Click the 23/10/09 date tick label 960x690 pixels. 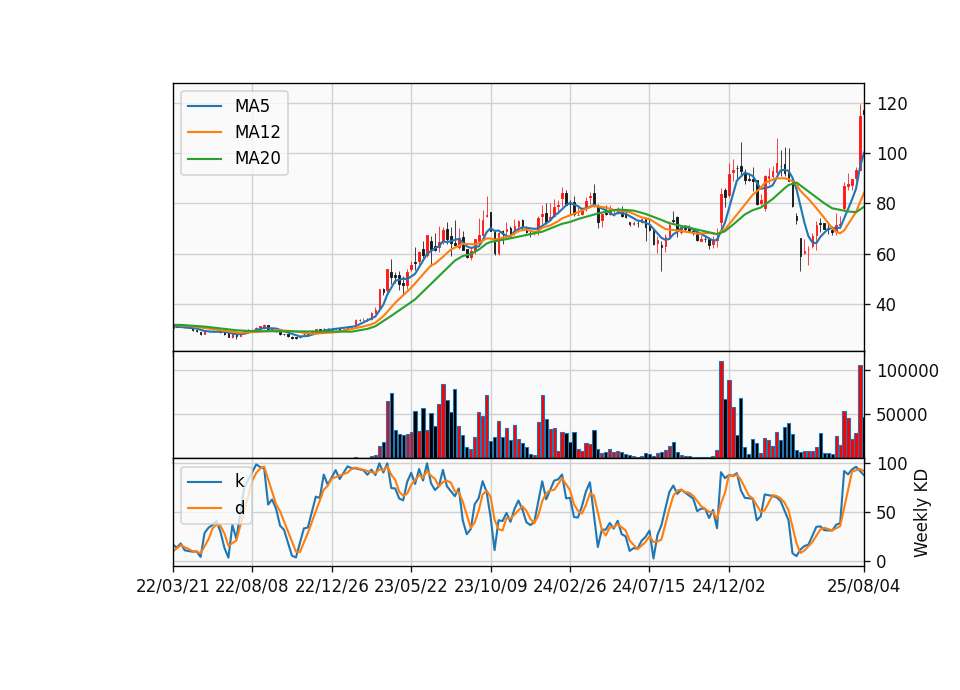pyautogui.click(x=490, y=586)
